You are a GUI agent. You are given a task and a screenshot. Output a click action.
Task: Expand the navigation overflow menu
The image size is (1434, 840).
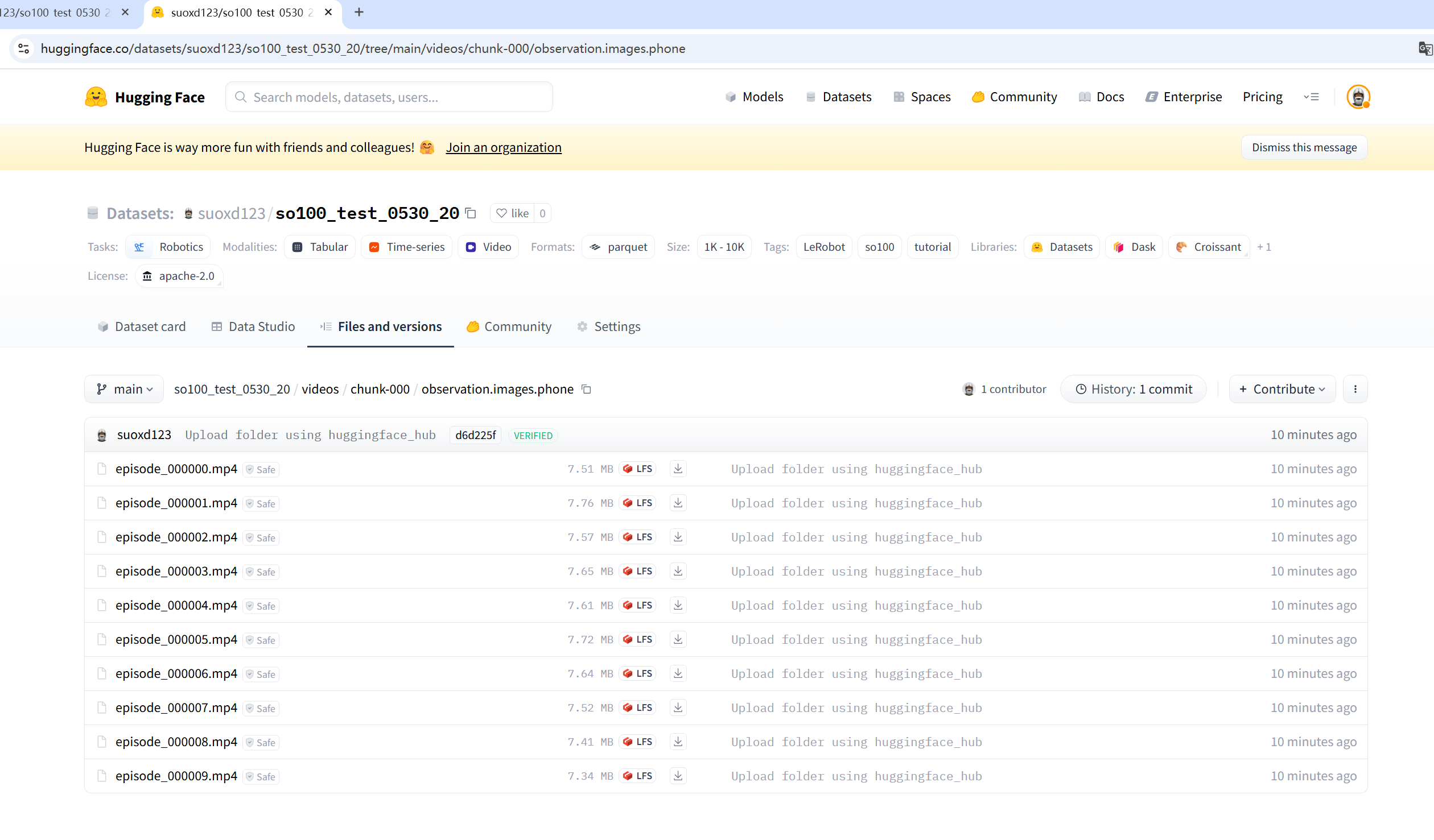(x=1311, y=97)
